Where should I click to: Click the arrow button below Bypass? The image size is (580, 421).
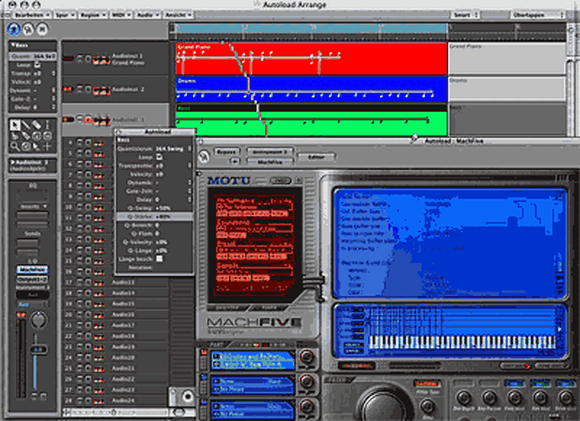pos(235,161)
